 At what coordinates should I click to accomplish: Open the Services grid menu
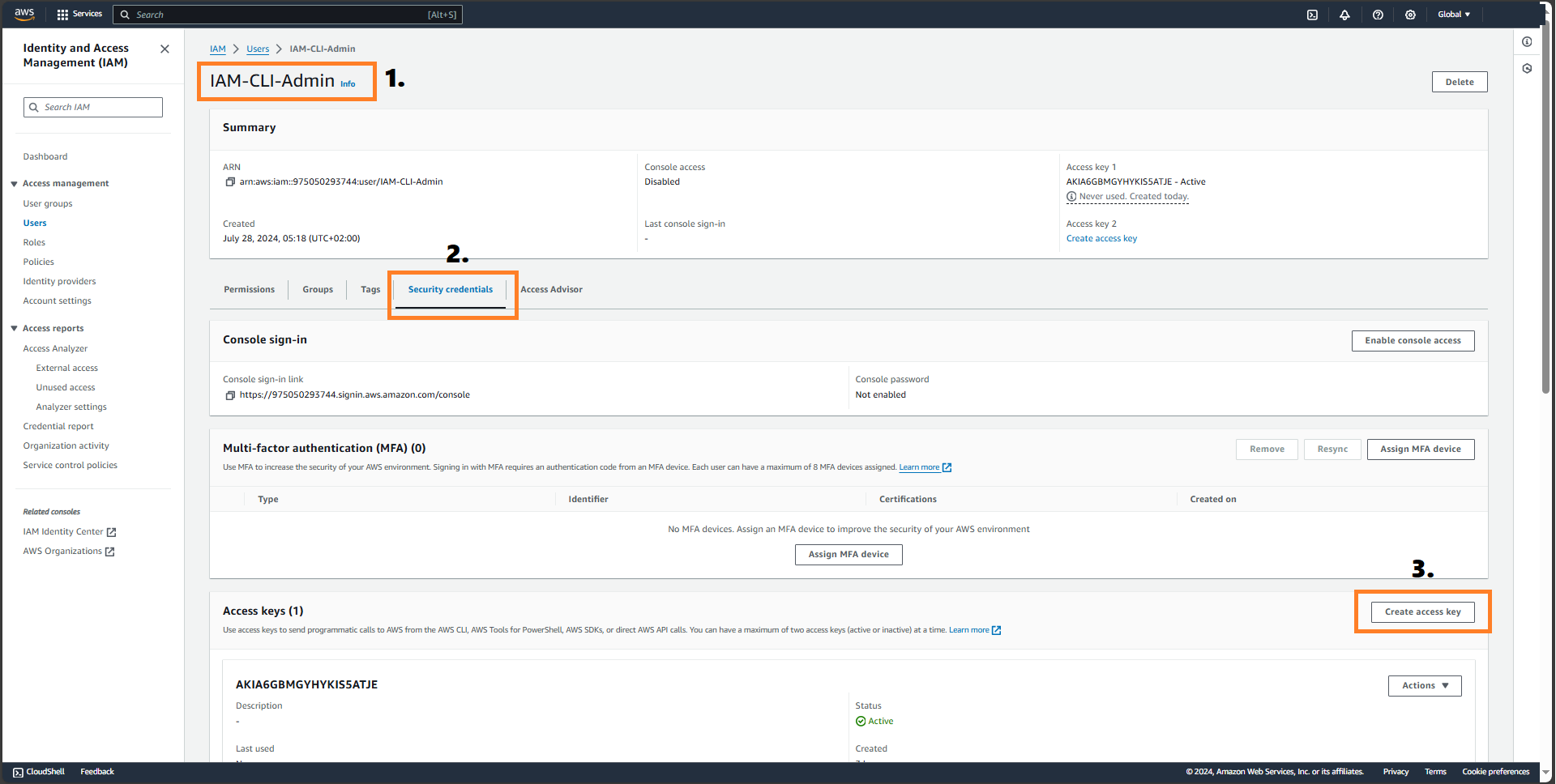(x=79, y=15)
